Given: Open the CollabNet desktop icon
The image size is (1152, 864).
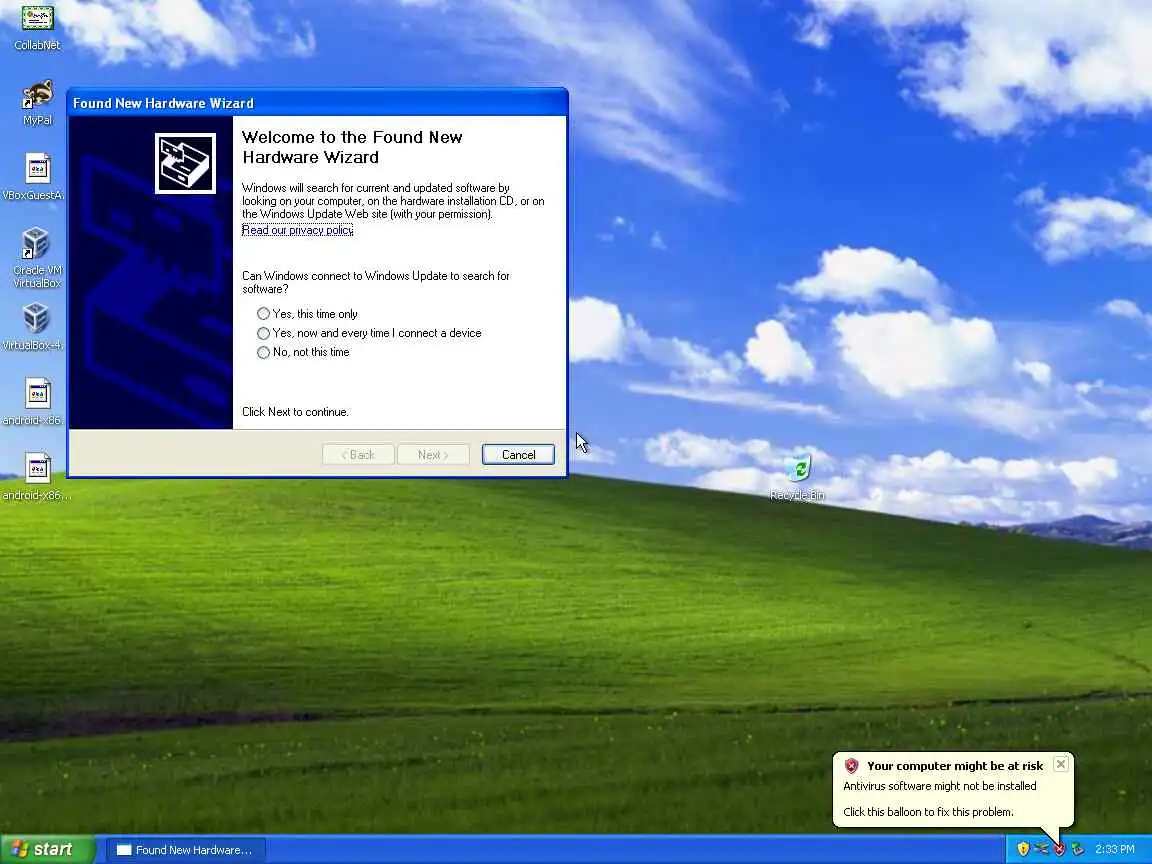Looking at the screenshot, I should [37, 27].
